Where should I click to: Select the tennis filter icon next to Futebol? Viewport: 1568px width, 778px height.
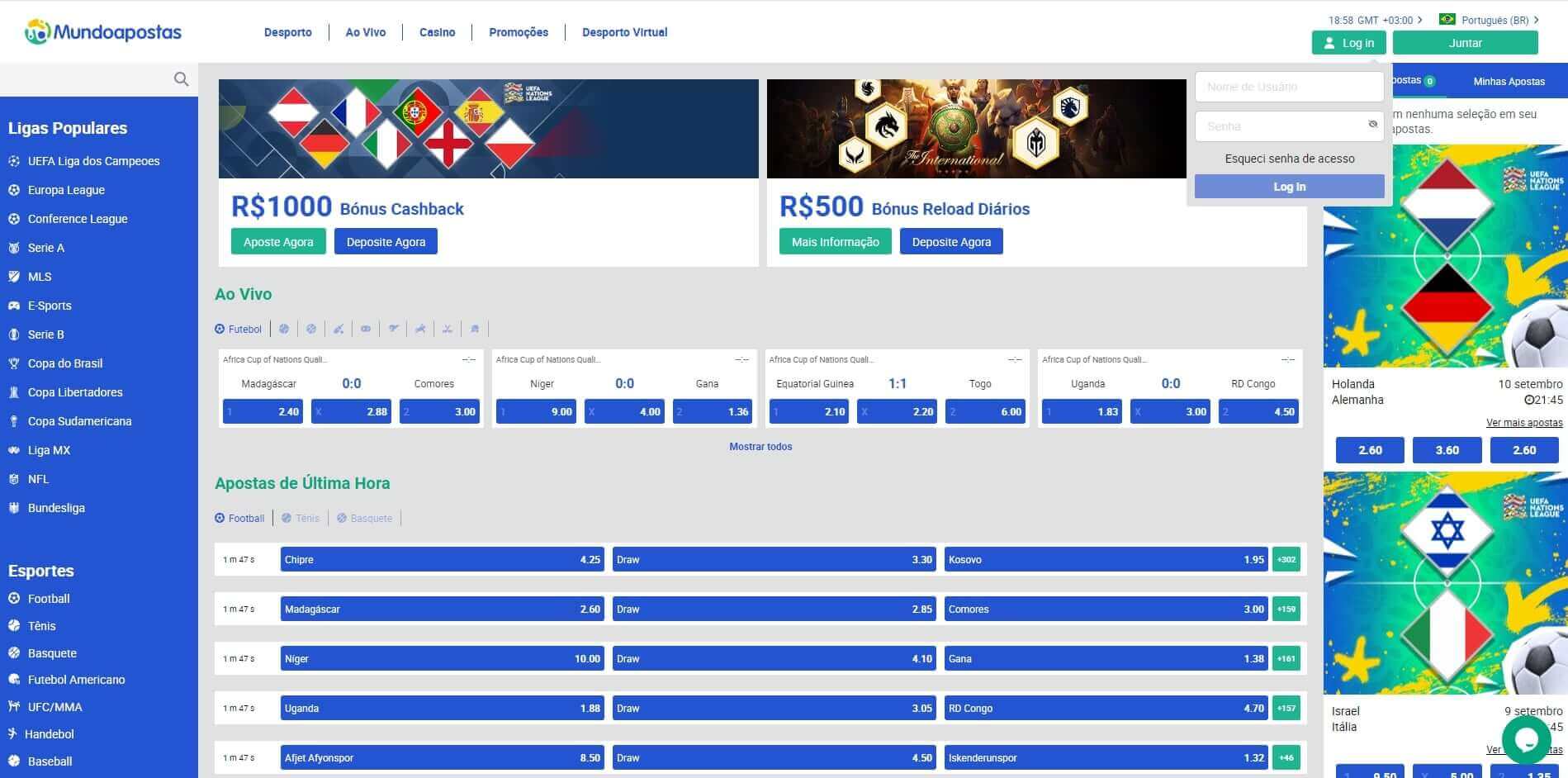284,328
